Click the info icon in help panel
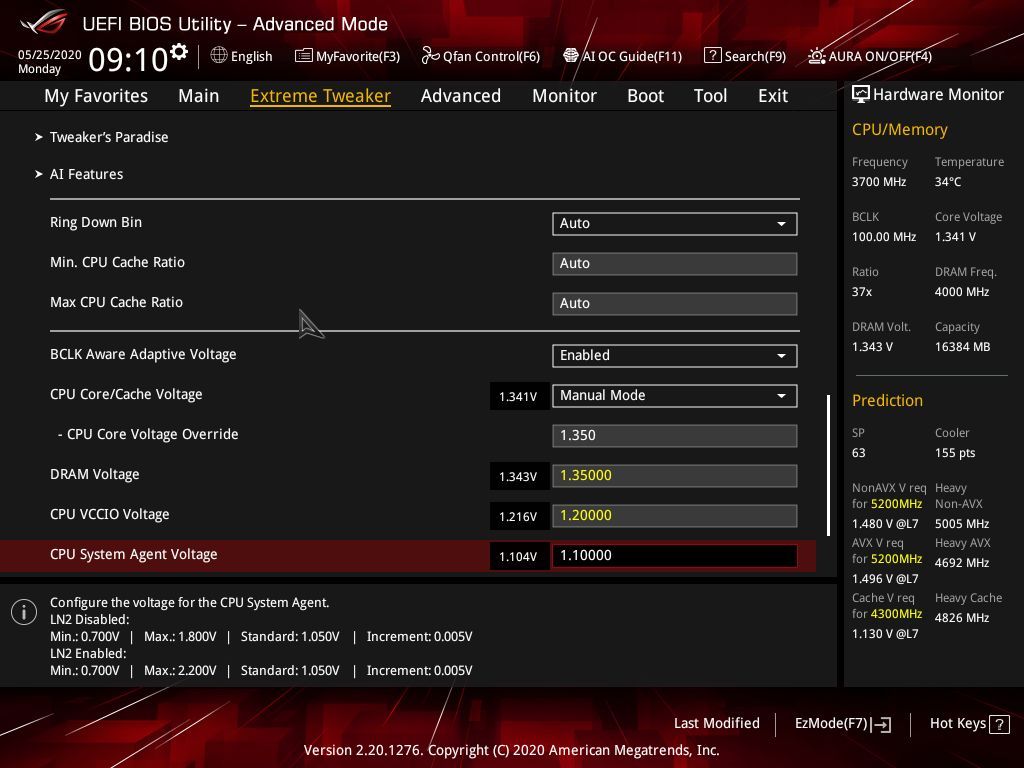 click(x=24, y=612)
